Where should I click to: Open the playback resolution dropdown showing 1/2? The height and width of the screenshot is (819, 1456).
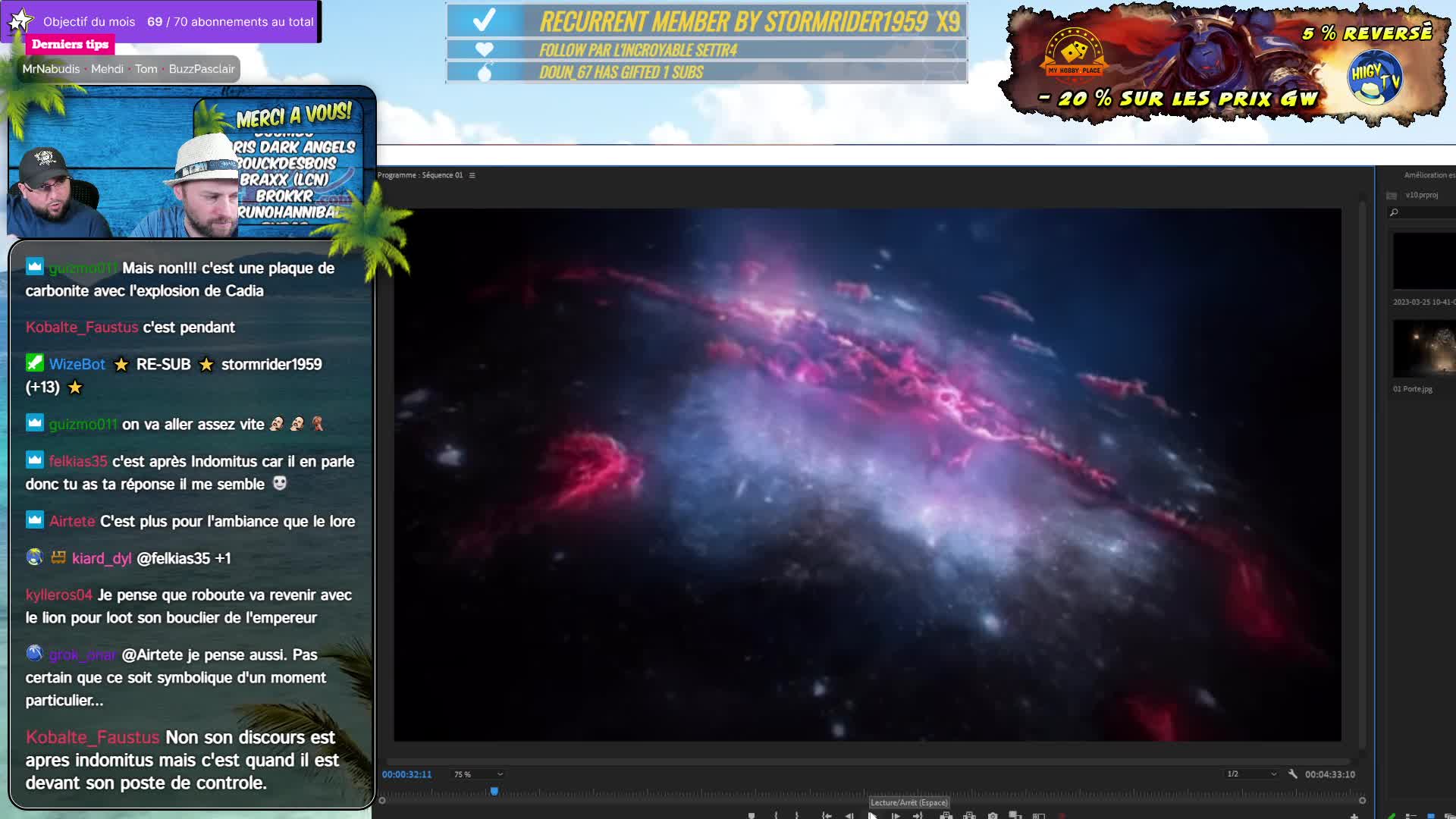pos(1251,774)
